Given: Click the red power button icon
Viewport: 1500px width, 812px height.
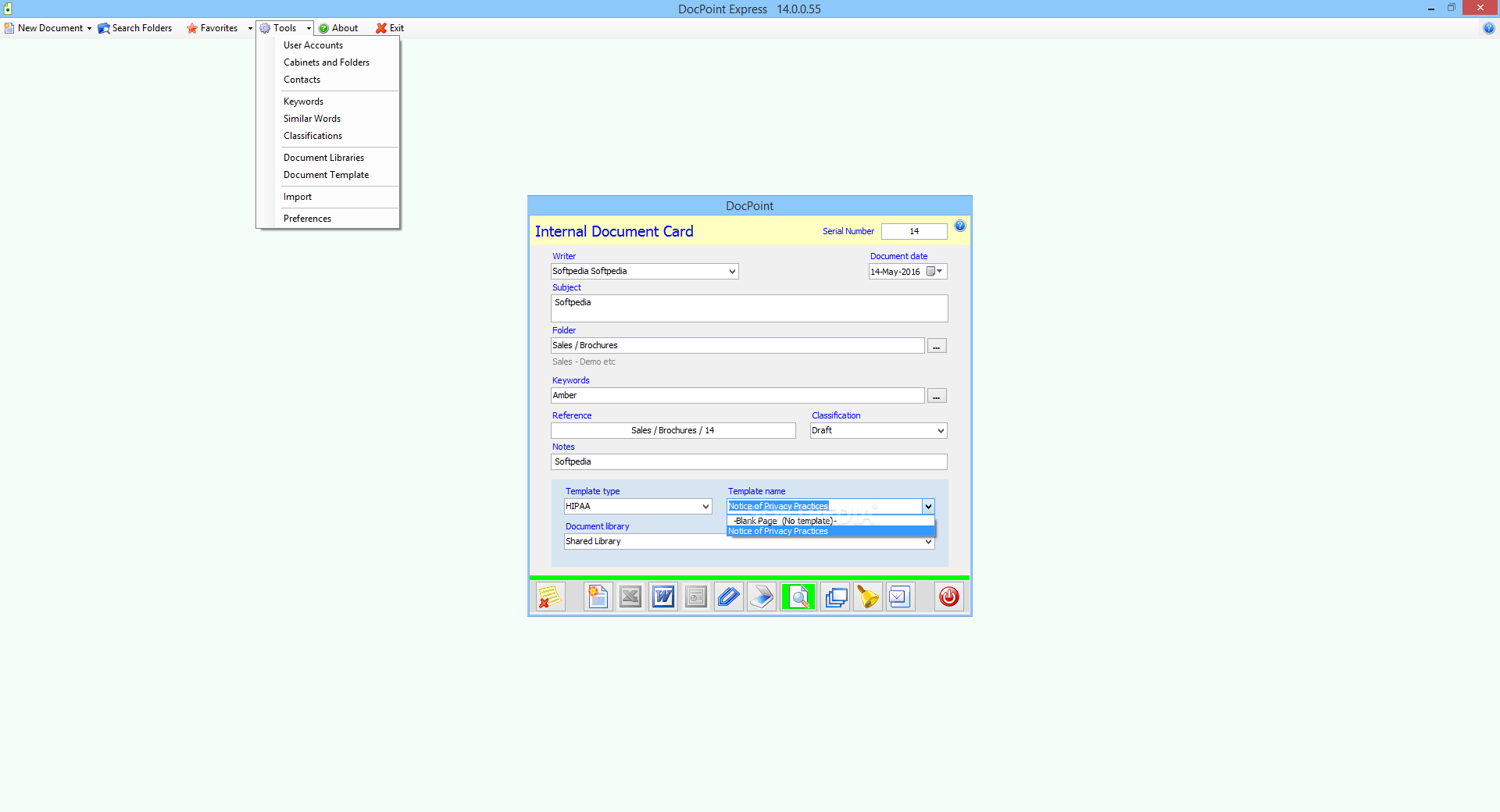Looking at the screenshot, I should click(949, 597).
